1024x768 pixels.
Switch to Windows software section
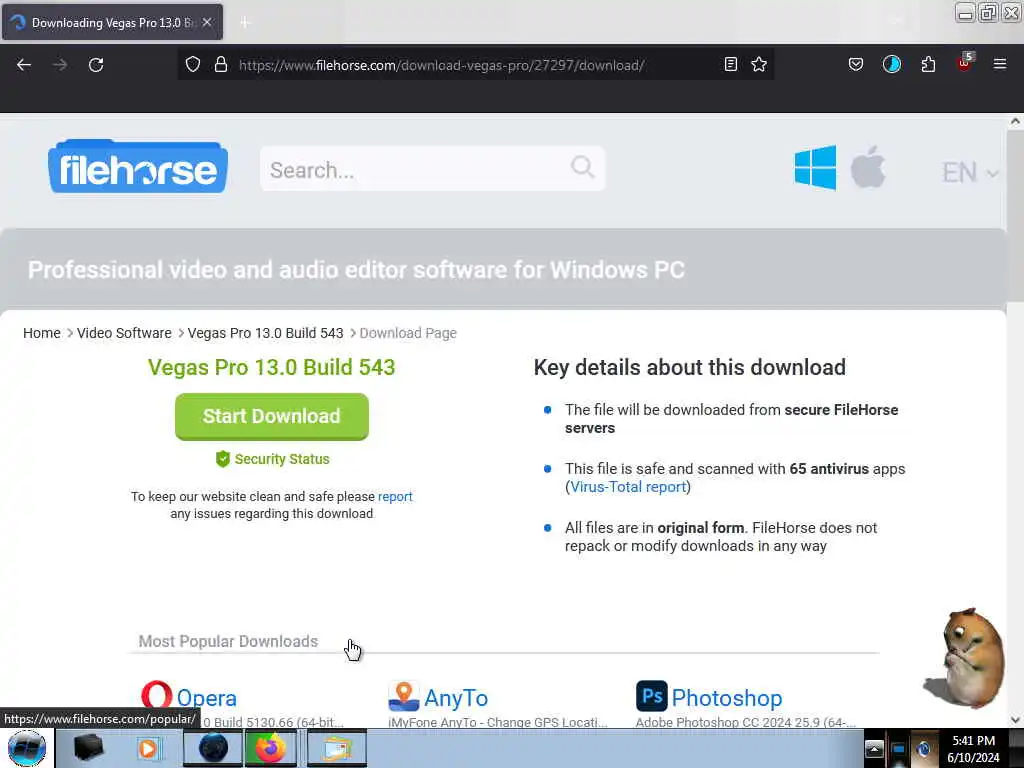(x=815, y=168)
